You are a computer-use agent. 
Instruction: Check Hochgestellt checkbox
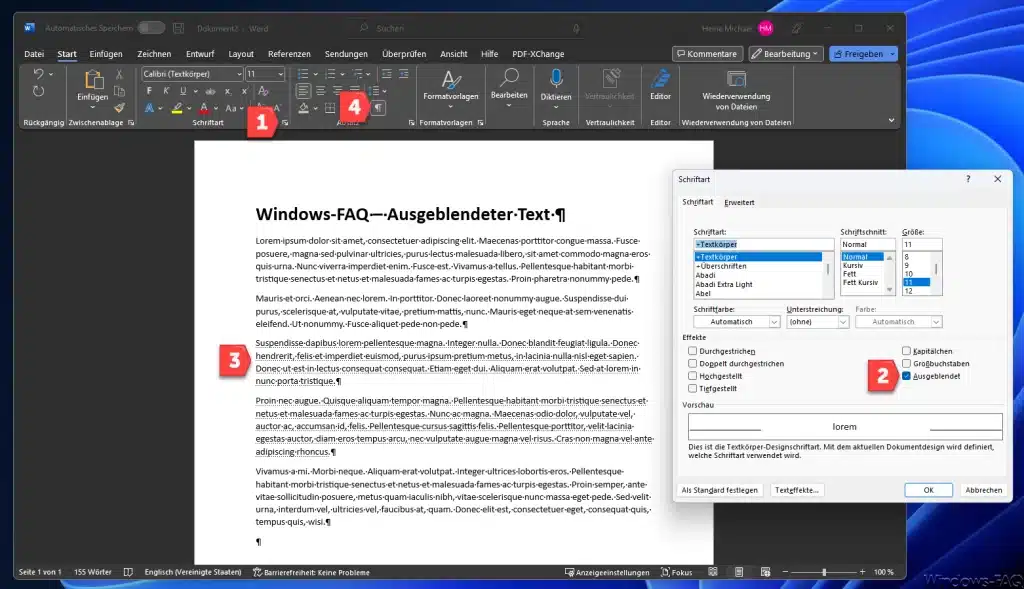(692, 375)
